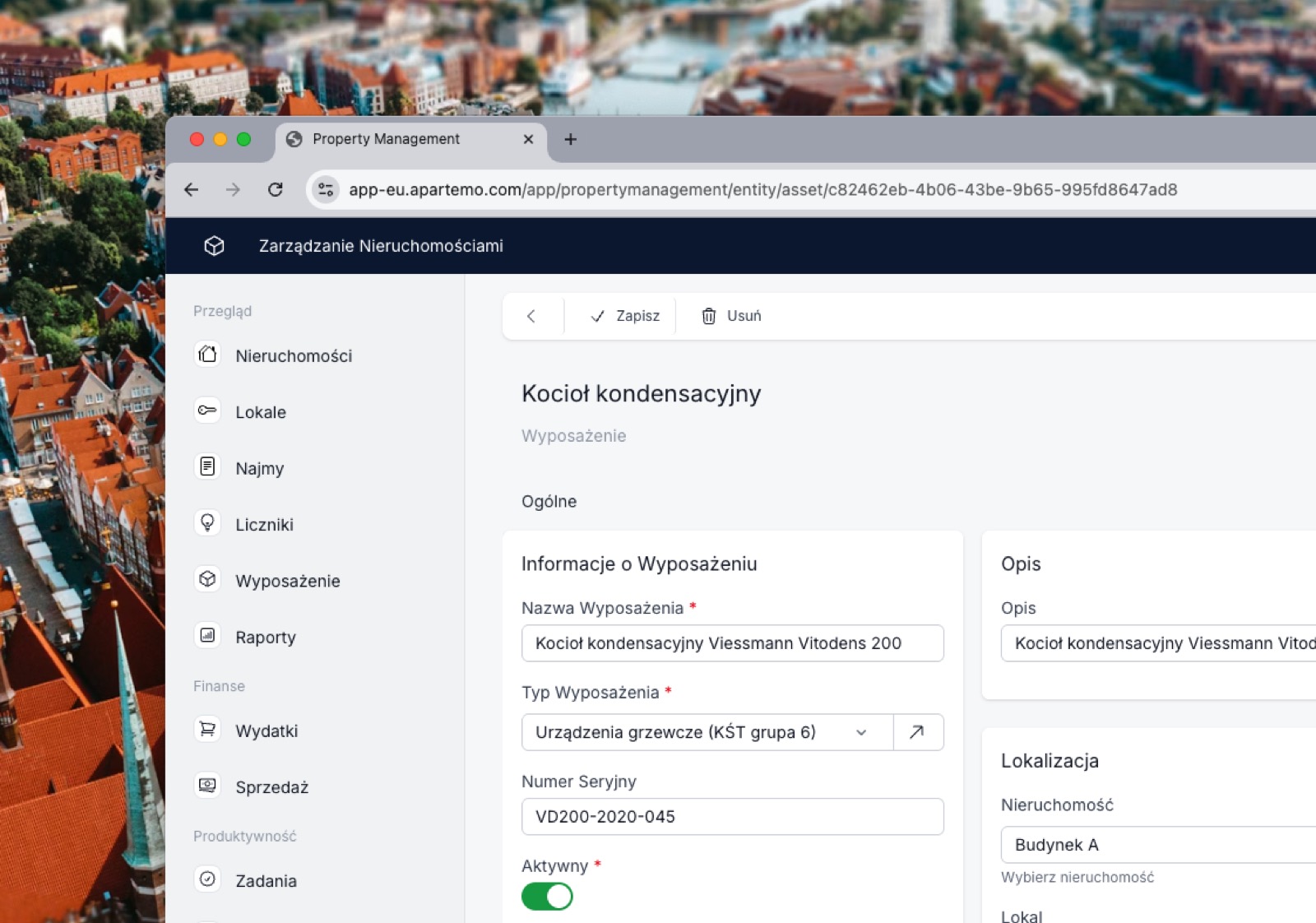Collapse using the back chevron button

click(x=532, y=316)
